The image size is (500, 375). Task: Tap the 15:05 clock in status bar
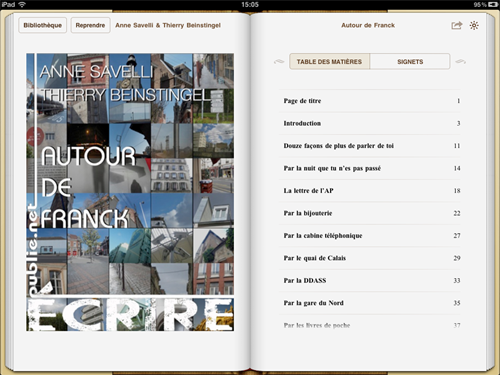[250, 4]
